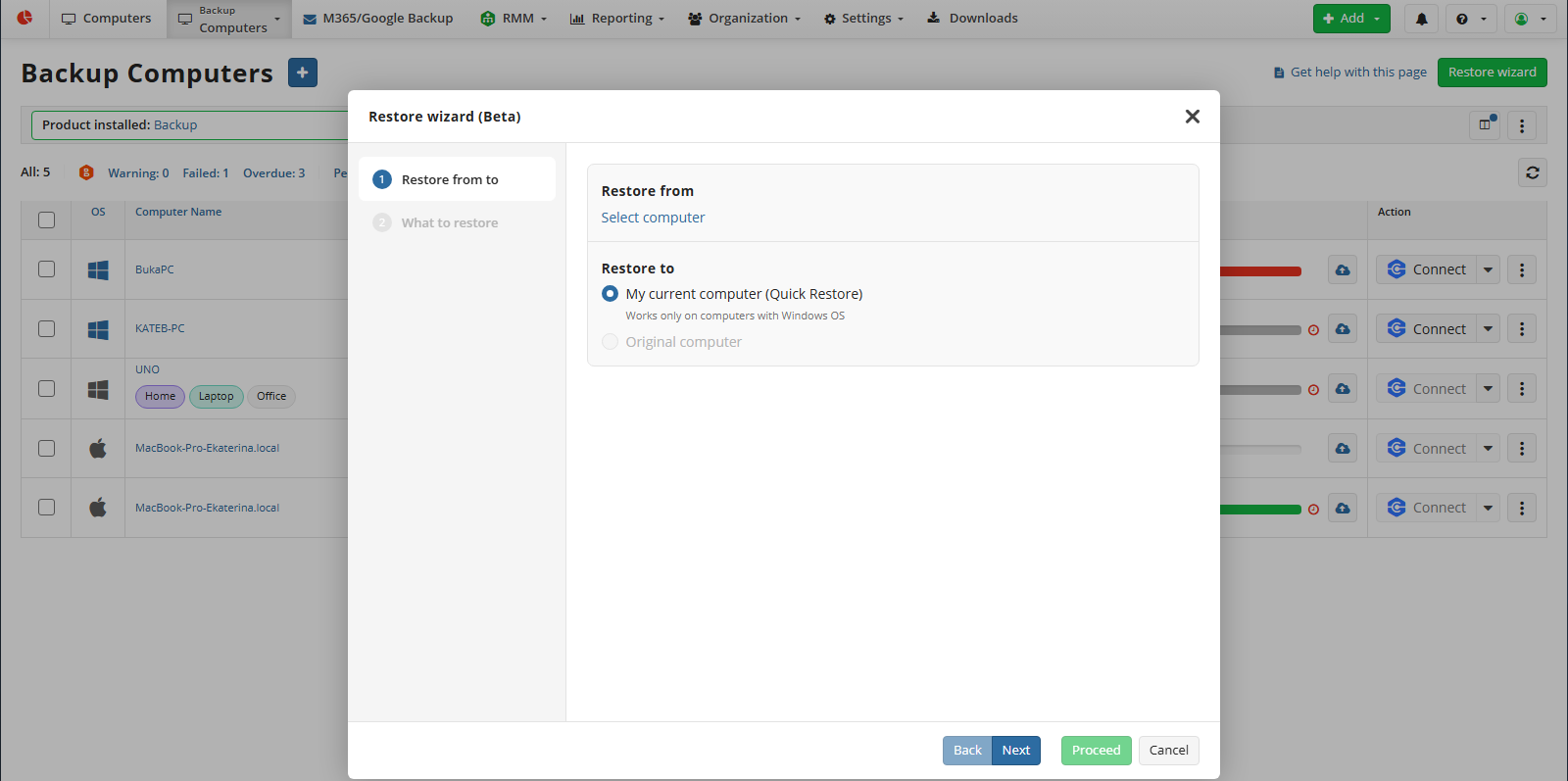The width and height of the screenshot is (1568, 781).
Task: Click the Select computer link
Action: pos(653,218)
